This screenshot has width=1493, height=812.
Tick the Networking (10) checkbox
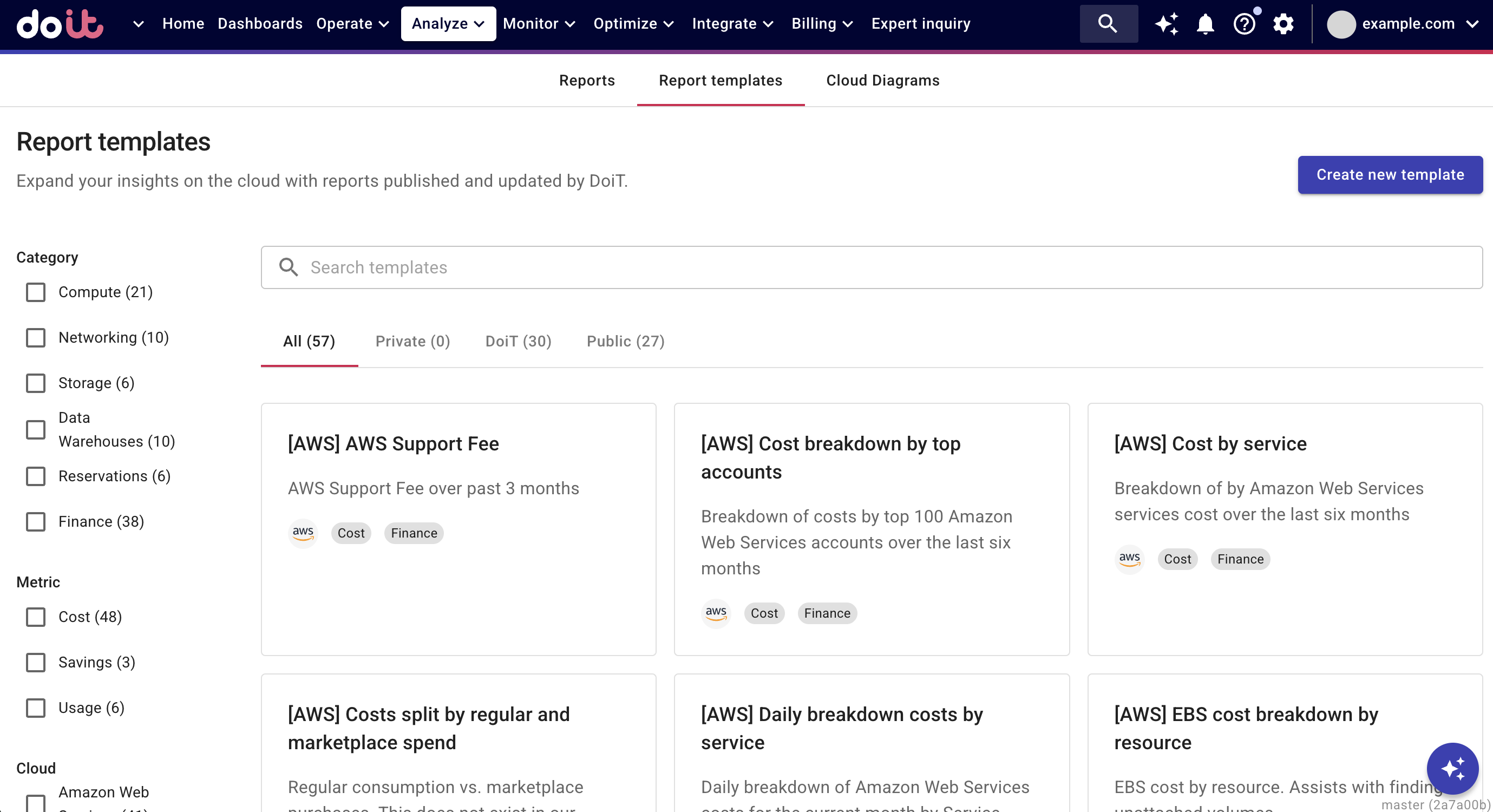point(36,337)
